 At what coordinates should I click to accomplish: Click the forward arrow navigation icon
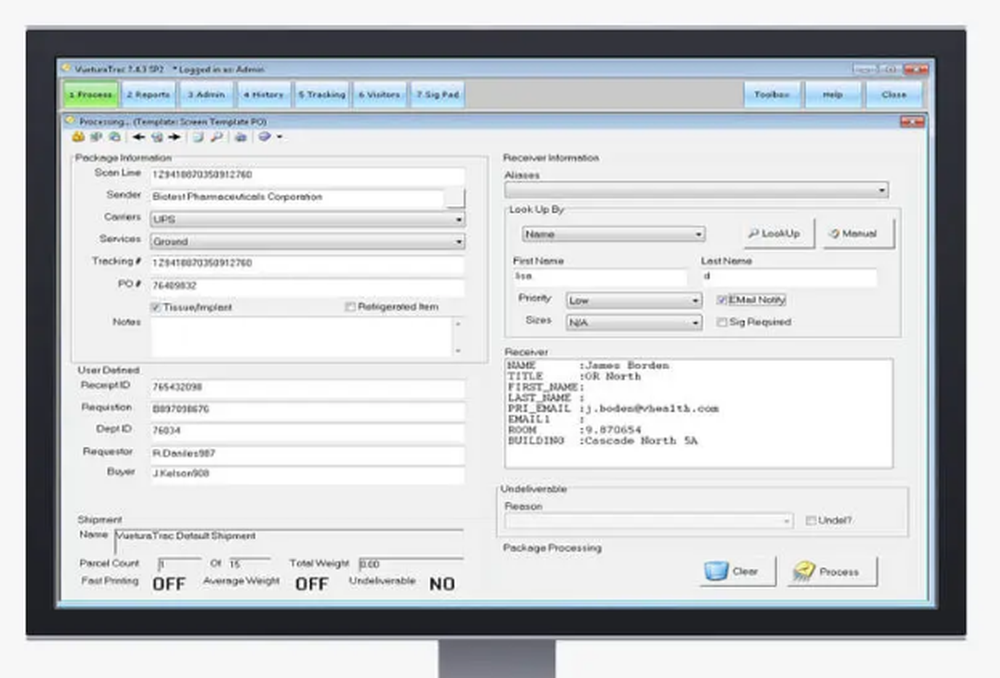tap(176, 137)
